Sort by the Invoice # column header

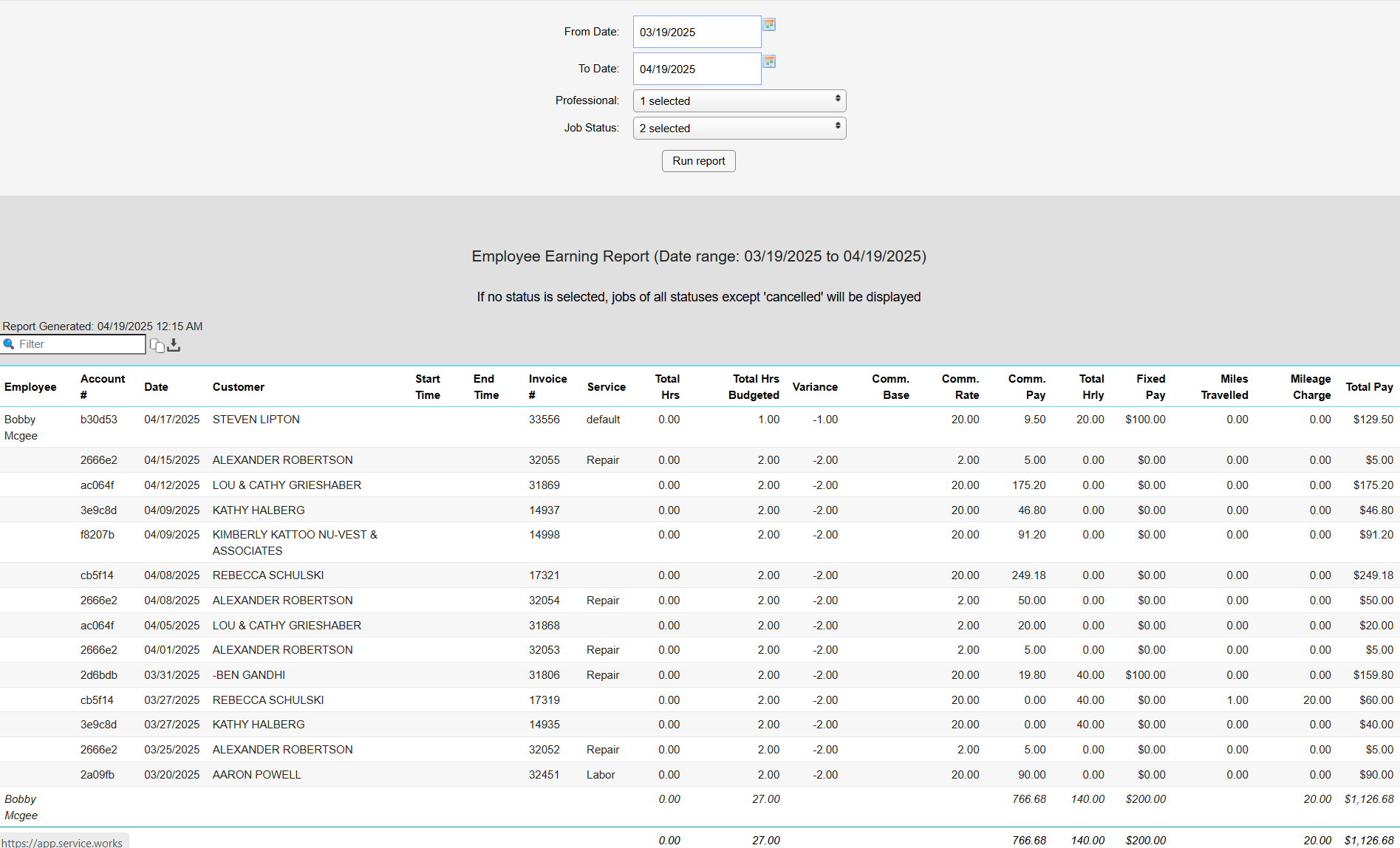pos(548,386)
